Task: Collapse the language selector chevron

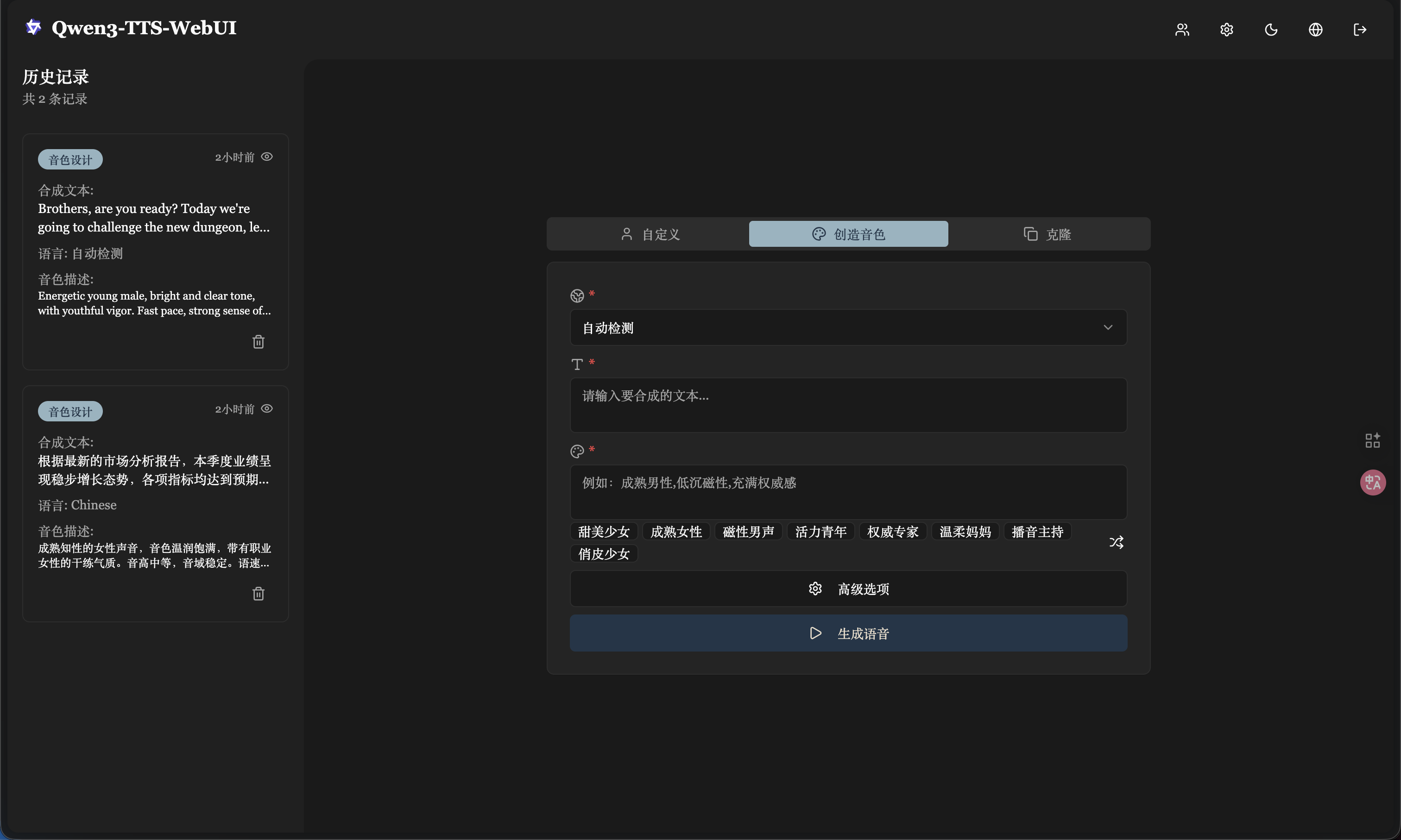Action: click(x=1108, y=327)
